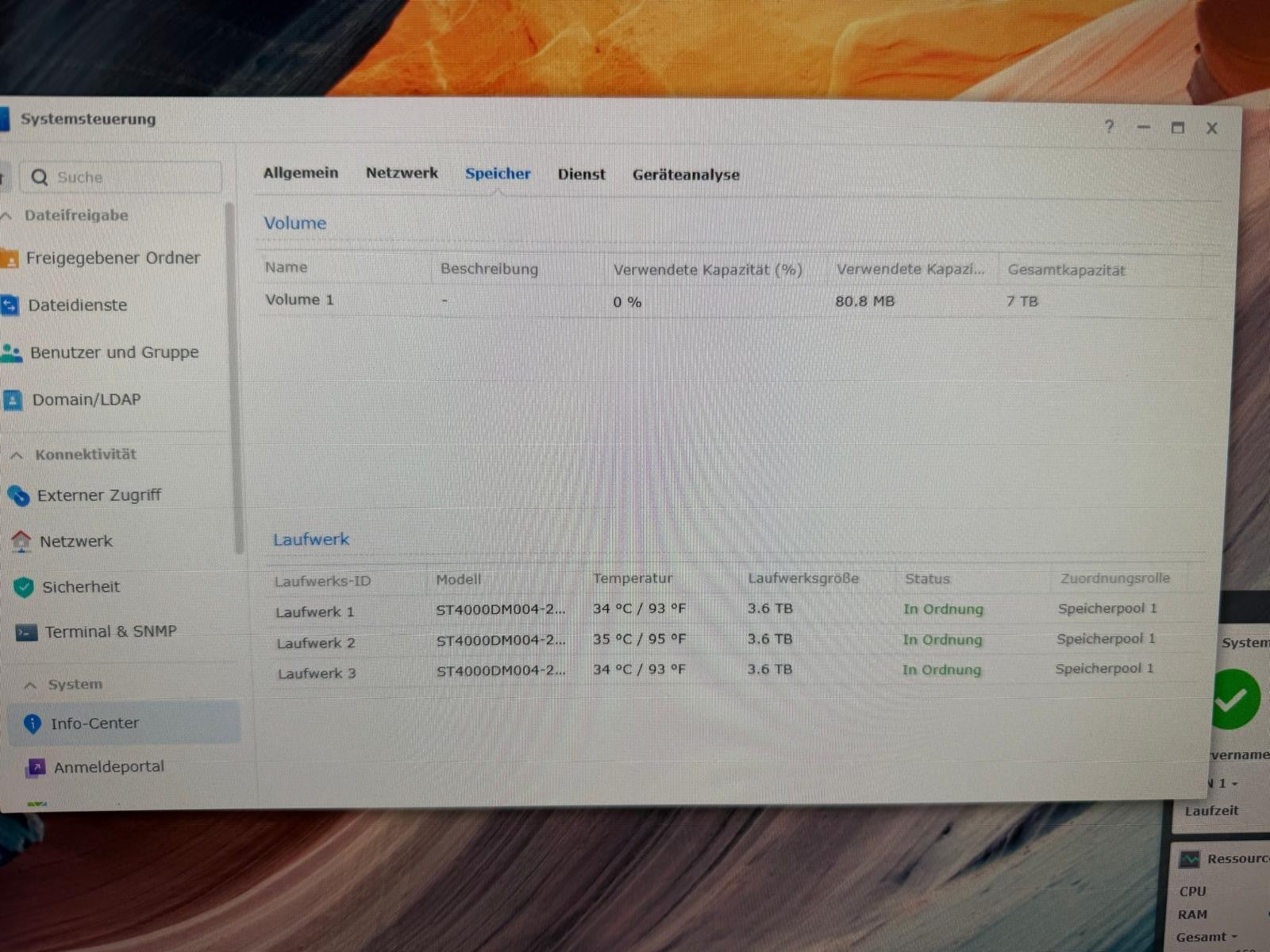The width and height of the screenshot is (1270, 952).
Task: Open the Dienst tab
Action: coord(581,175)
